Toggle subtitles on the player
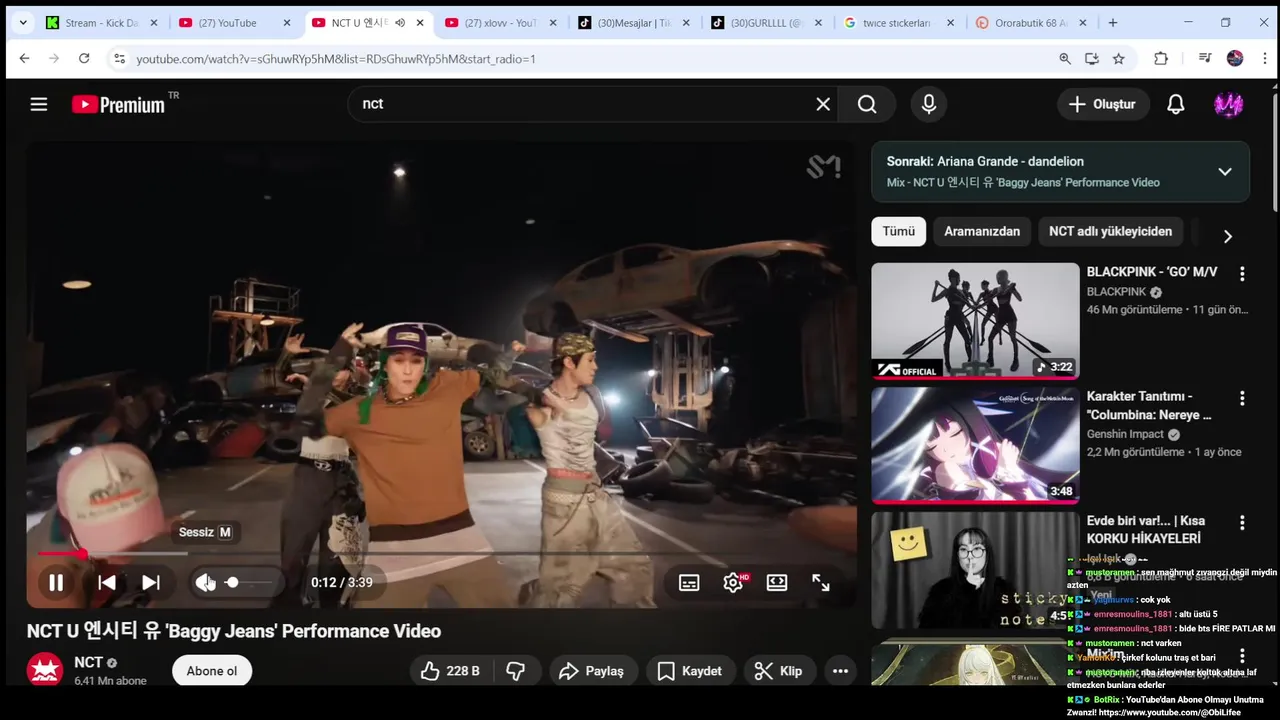Screen dimensions: 1280x720 click(689, 582)
